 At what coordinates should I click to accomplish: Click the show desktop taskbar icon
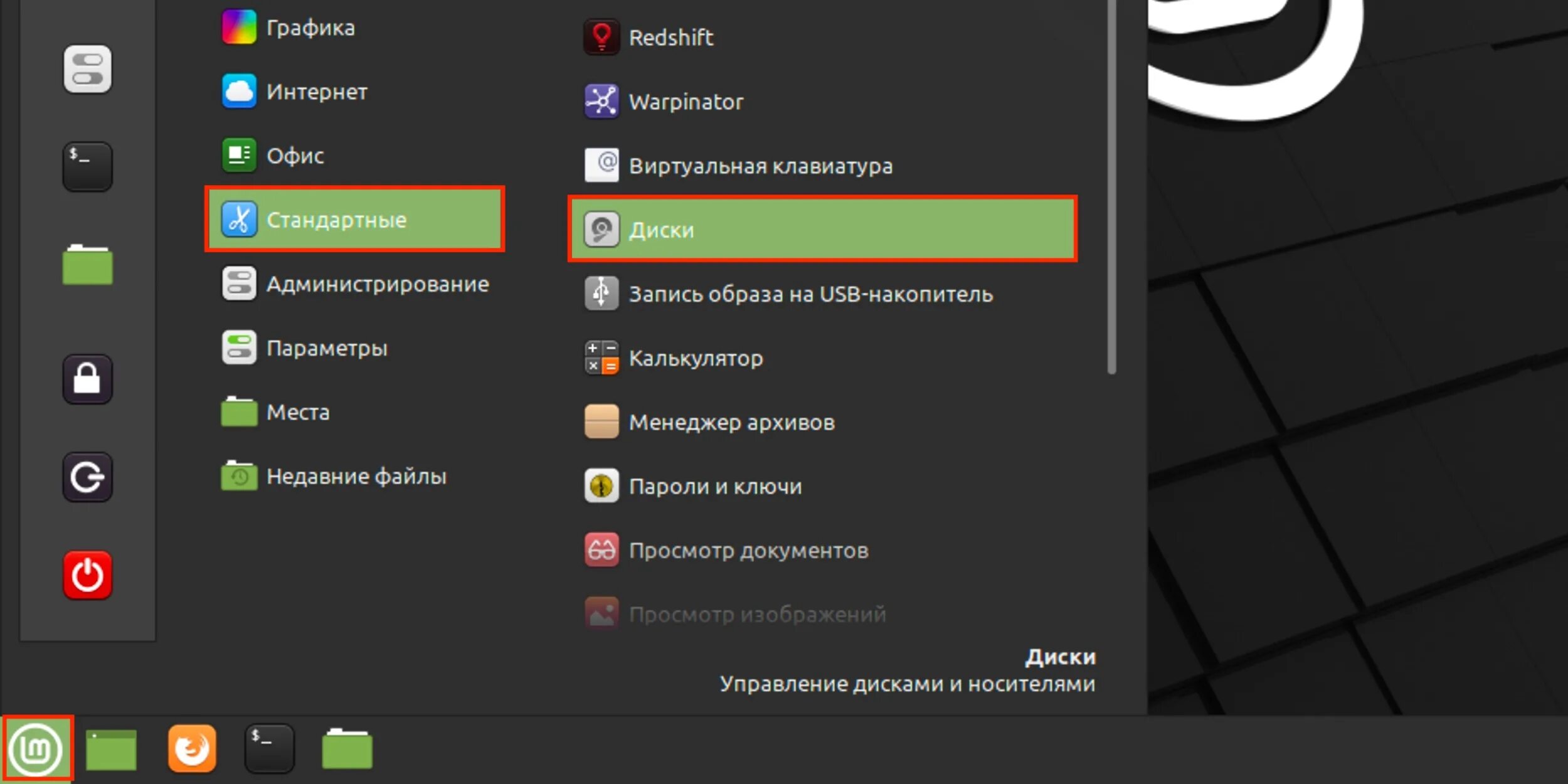tap(111, 749)
